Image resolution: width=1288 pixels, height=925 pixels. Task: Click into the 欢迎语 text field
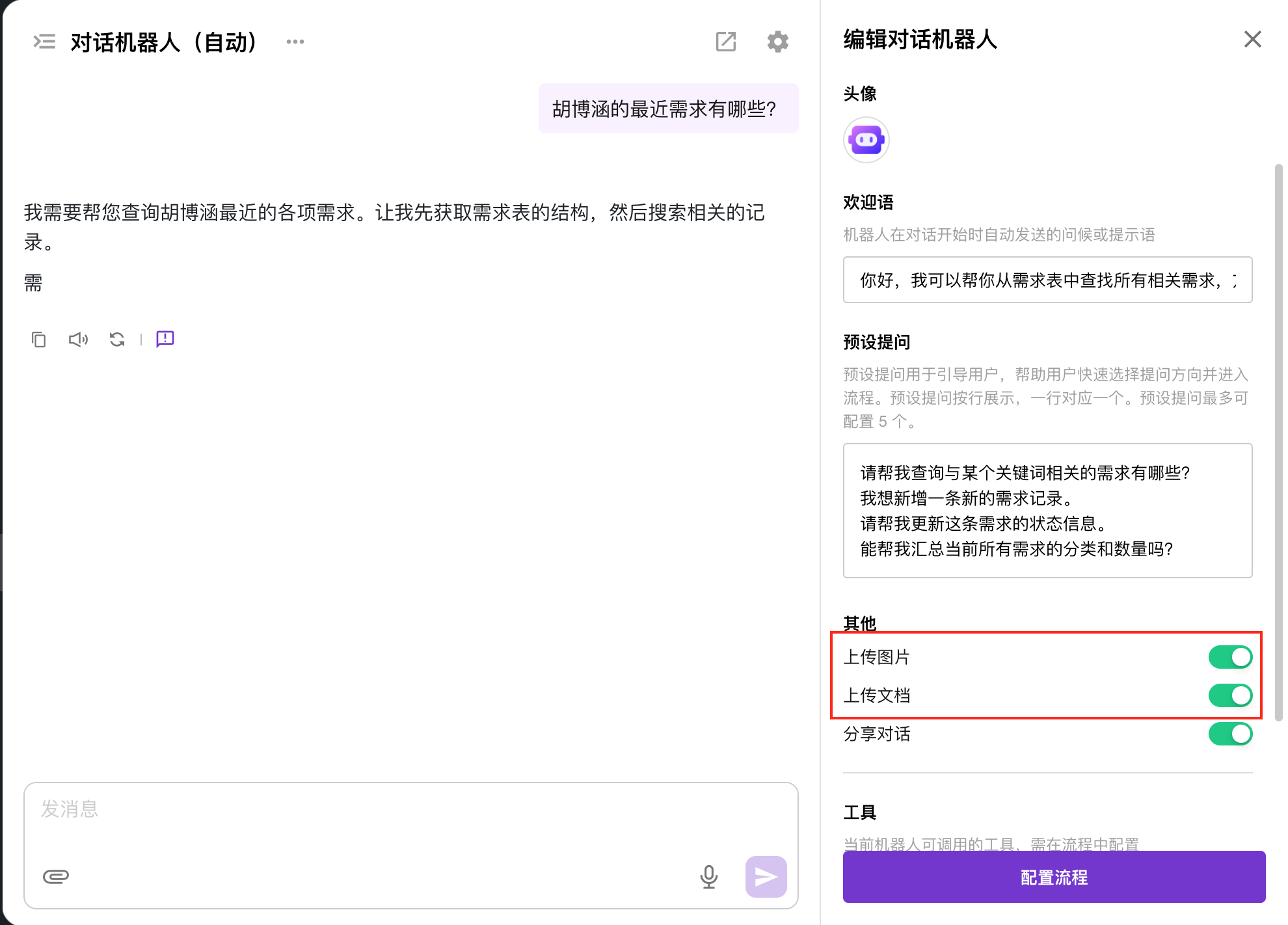pyautogui.click(x=1047, y=280)
